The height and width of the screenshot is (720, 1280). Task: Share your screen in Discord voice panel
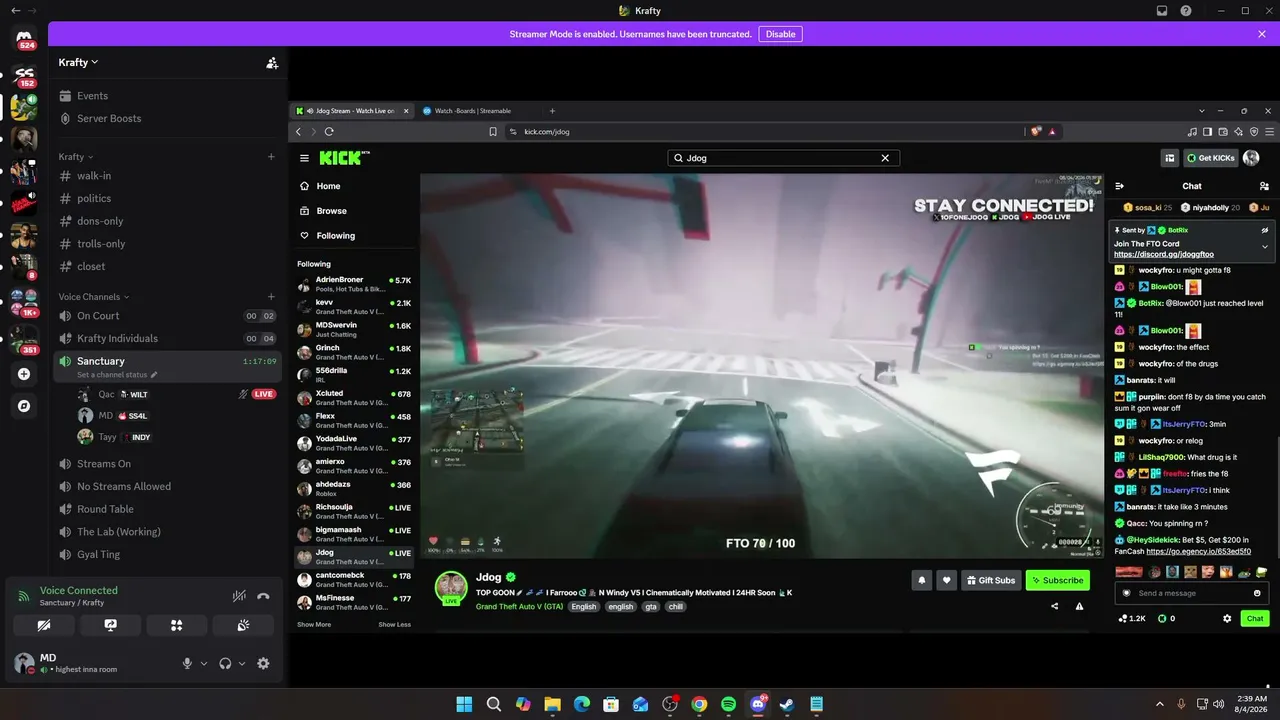(x=110, y=625)
